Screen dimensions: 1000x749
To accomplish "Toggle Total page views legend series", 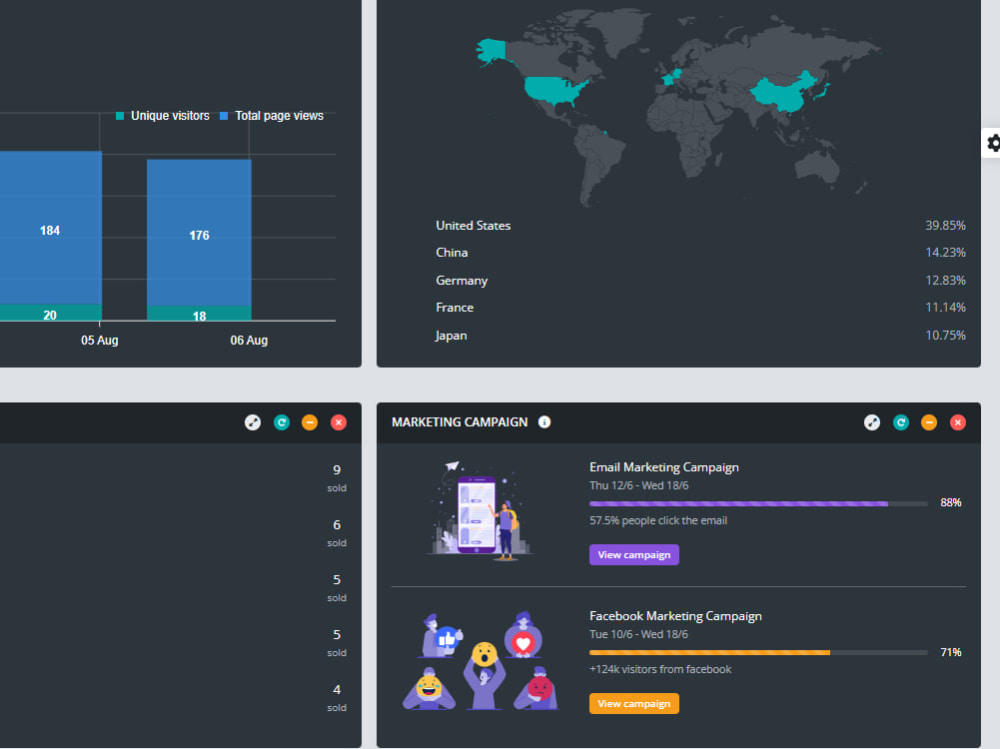I will point(272,115).
